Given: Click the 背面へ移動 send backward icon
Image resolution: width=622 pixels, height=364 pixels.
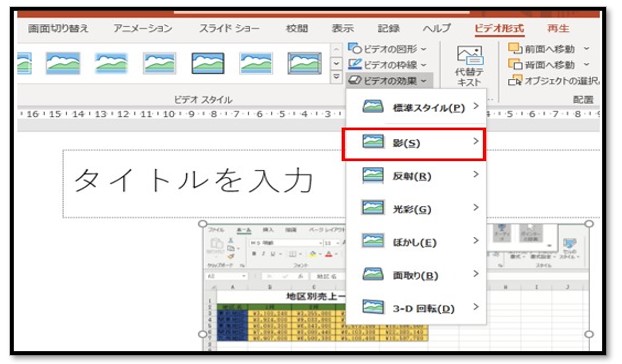Looking at the screenshot, I should tap(515, 64).
